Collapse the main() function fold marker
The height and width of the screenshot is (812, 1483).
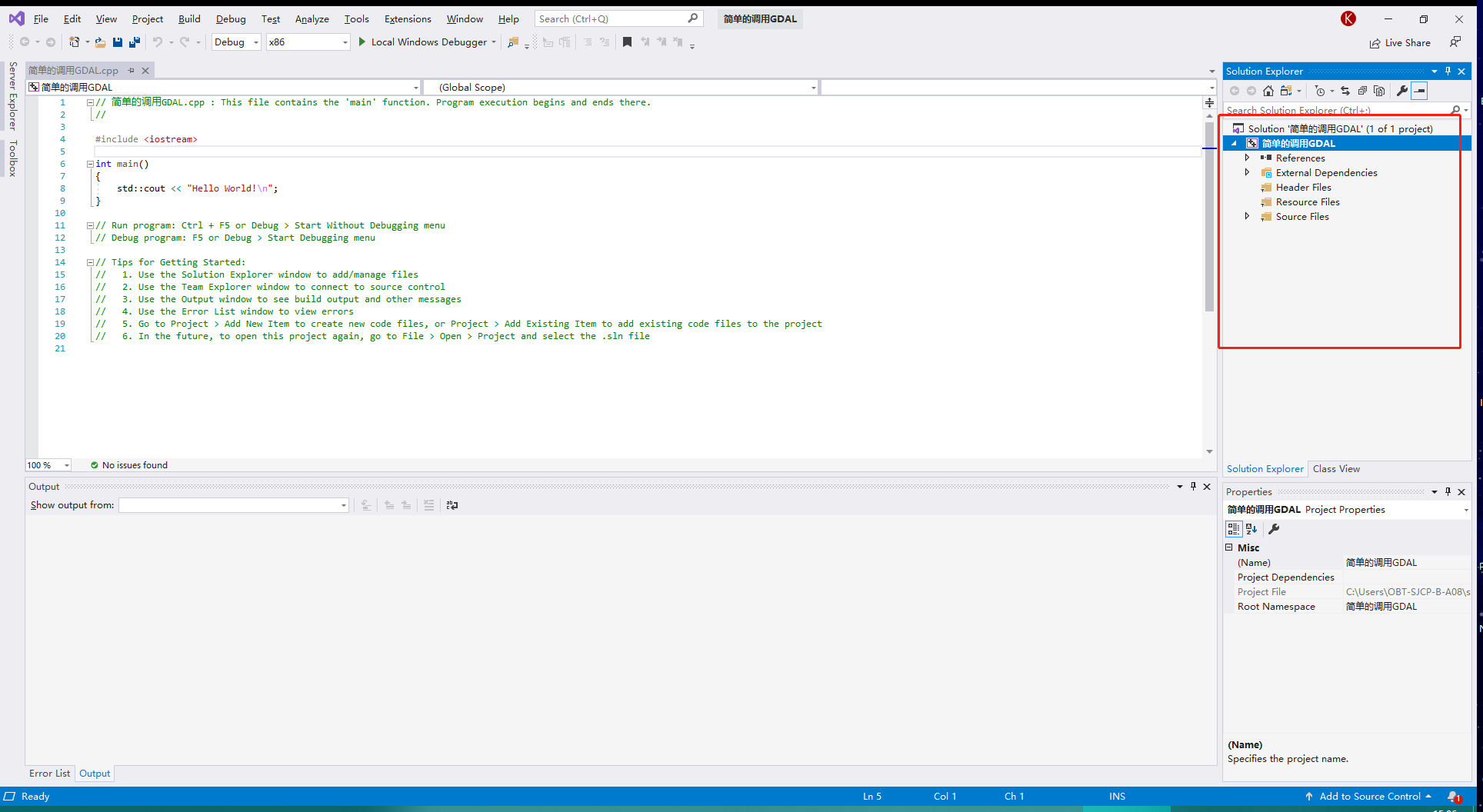(90, 164)
